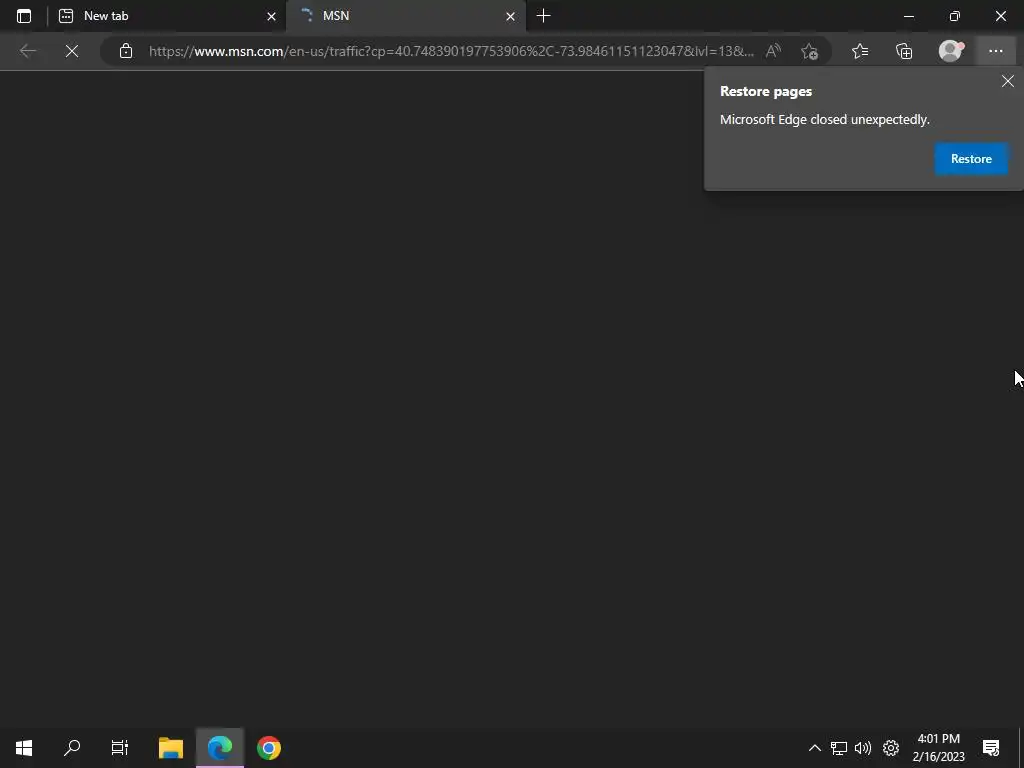Minimize the Edge window
1024x768 pixels.
pyautogui.click(x=908, y=16)
